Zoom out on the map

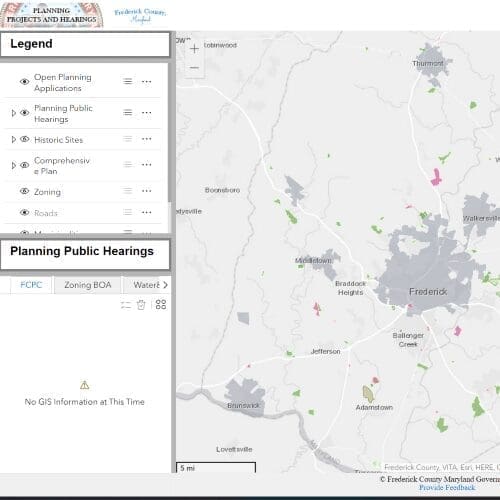(194, 68)
